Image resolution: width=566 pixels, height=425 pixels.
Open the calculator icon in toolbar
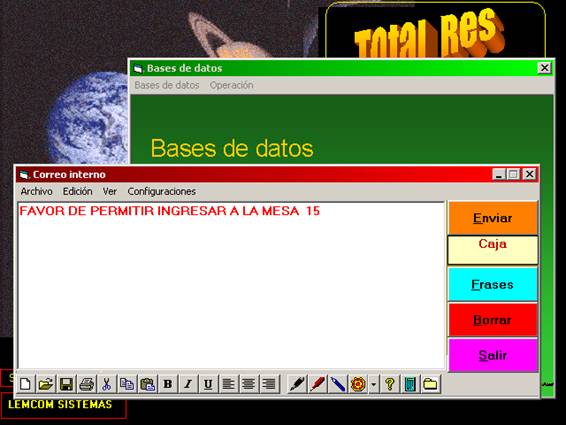[410, 384]
